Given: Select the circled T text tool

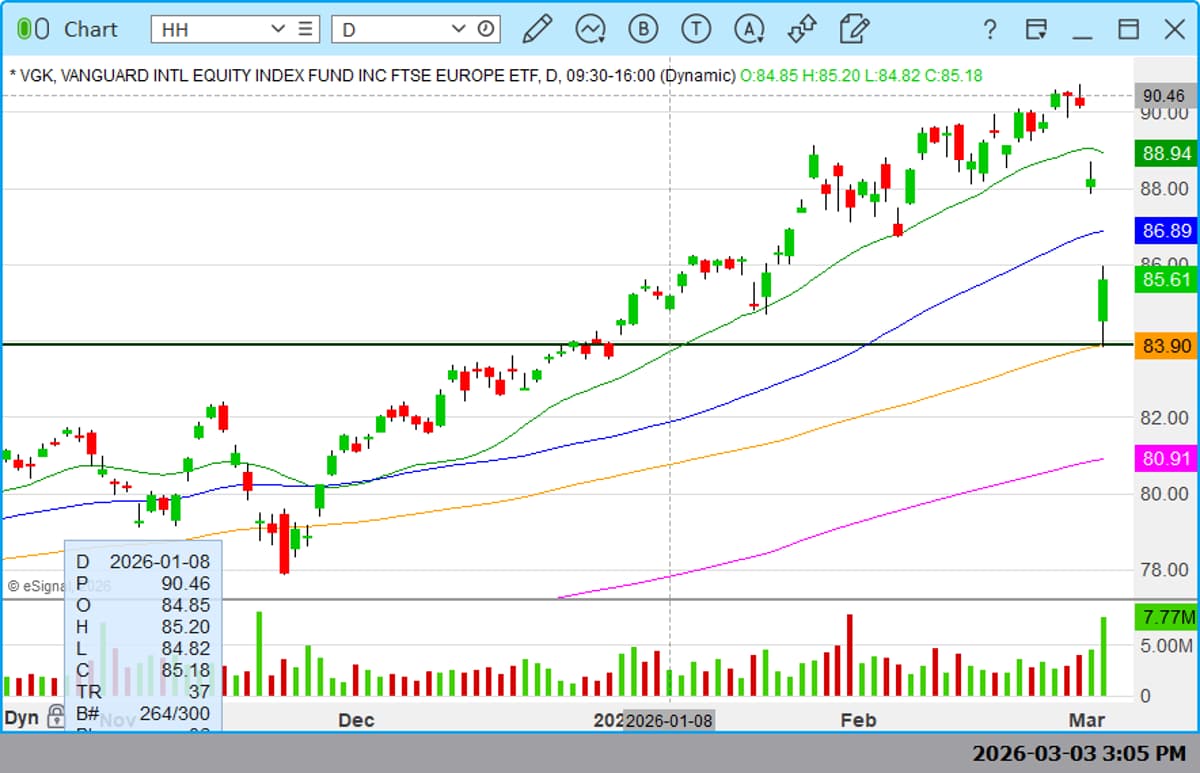Looking at the screenshot, I should [x=696, y=30].
